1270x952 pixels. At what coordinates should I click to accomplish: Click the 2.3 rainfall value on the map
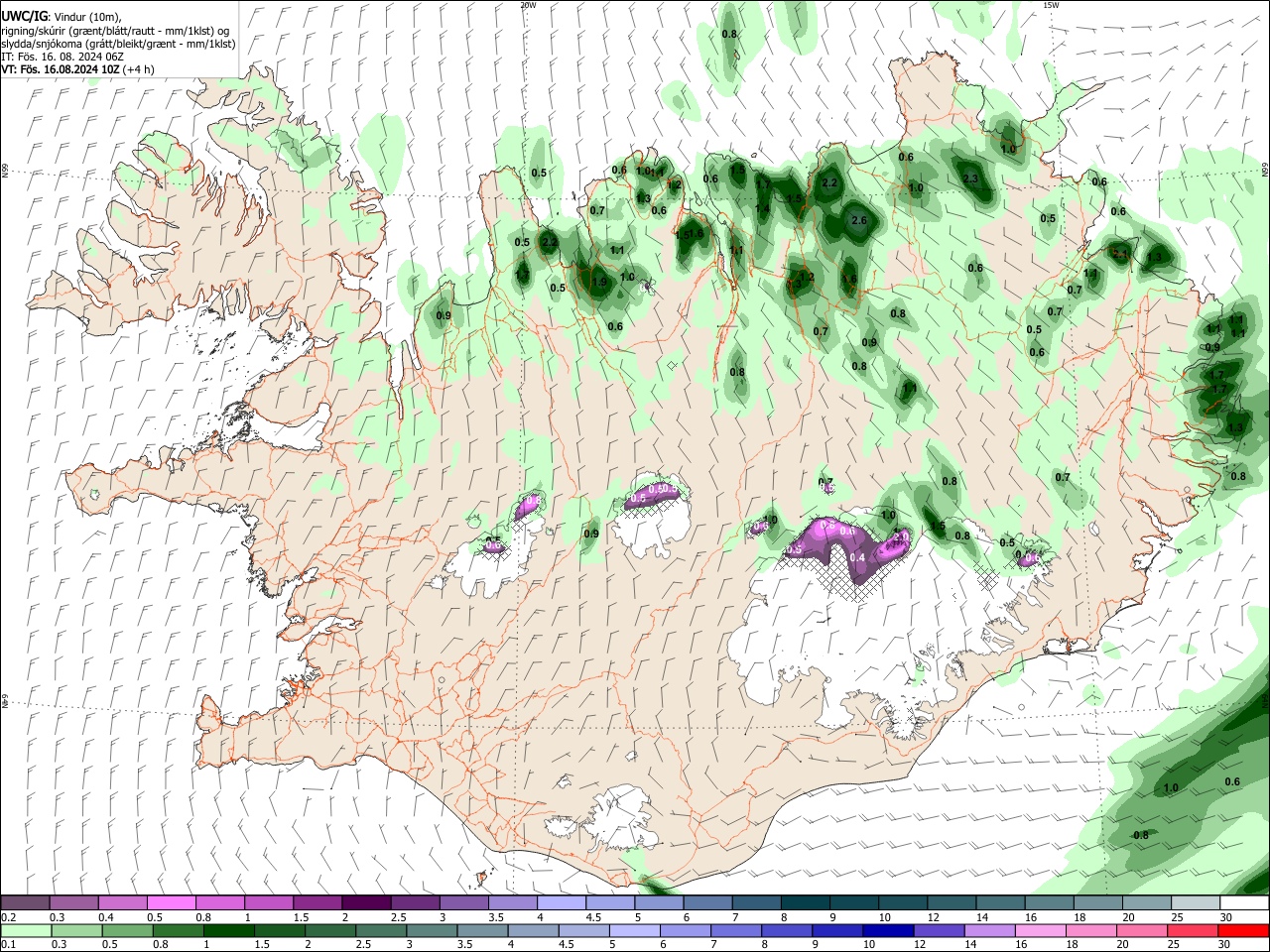[x=970, y=178]
